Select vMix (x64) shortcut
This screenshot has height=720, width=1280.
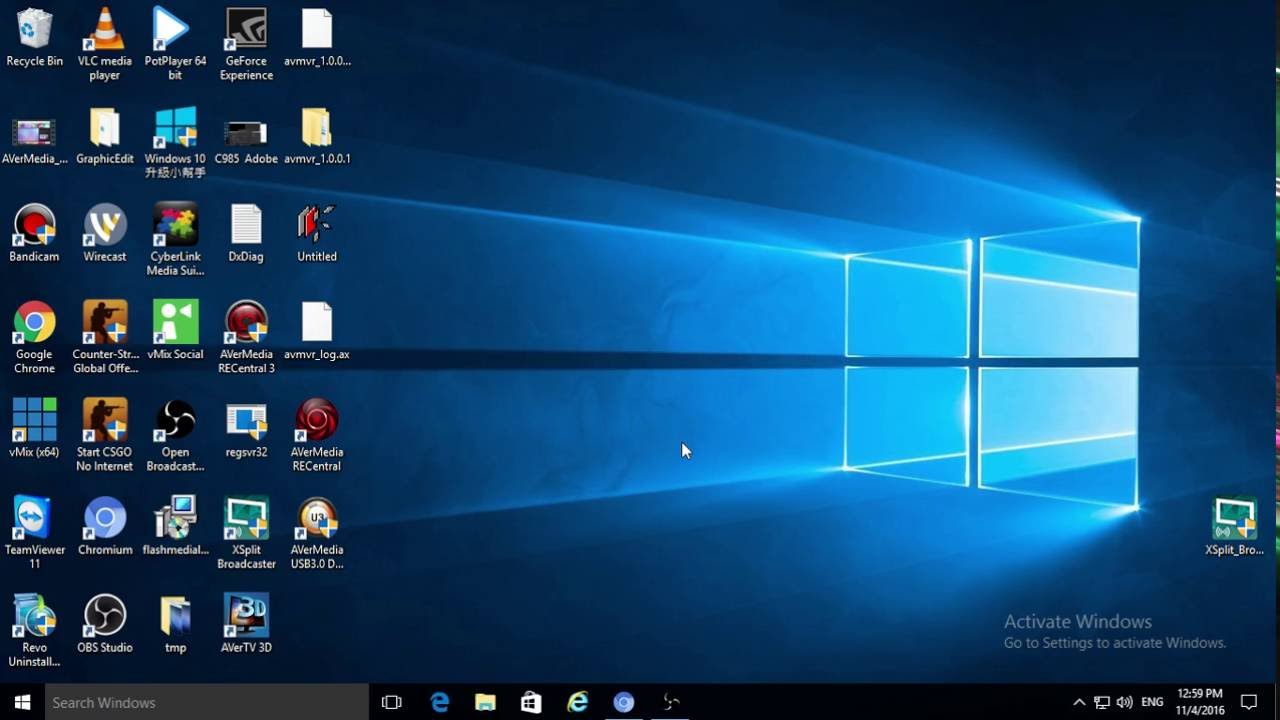click(34, 428)
